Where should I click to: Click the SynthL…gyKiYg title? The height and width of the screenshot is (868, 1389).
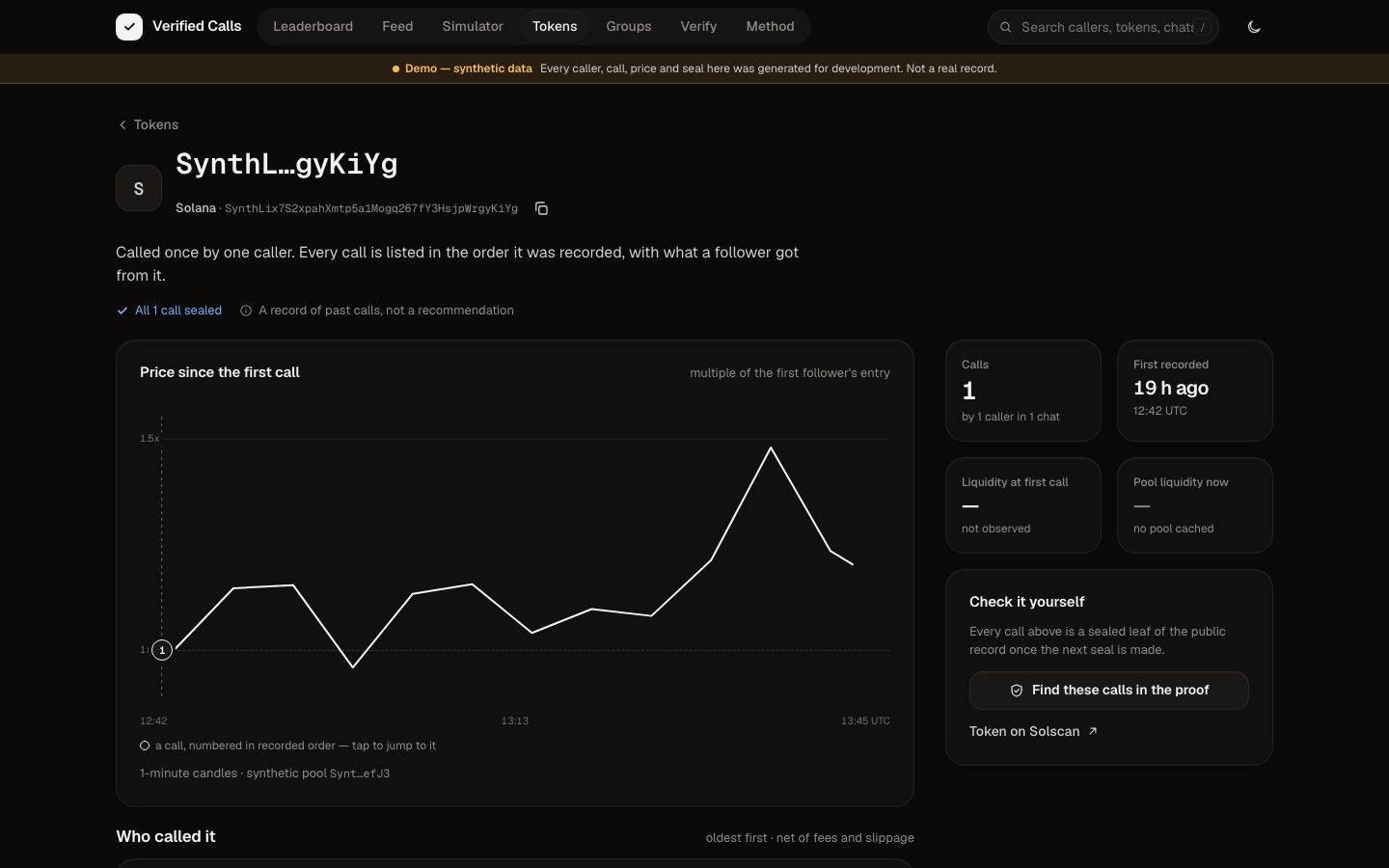click(286, 164)
